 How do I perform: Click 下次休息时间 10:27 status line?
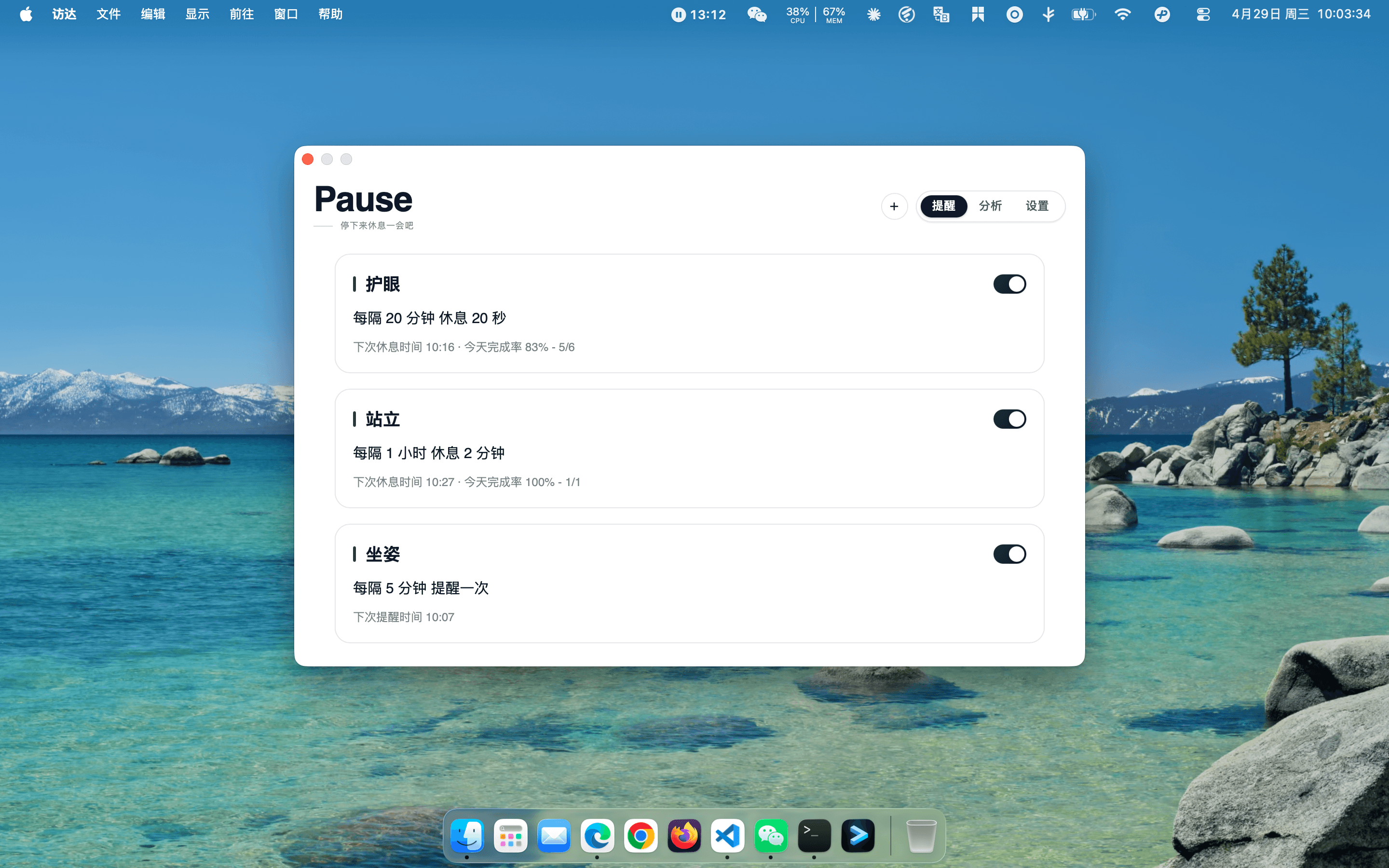pyautogui.click(x=467, y=482)
